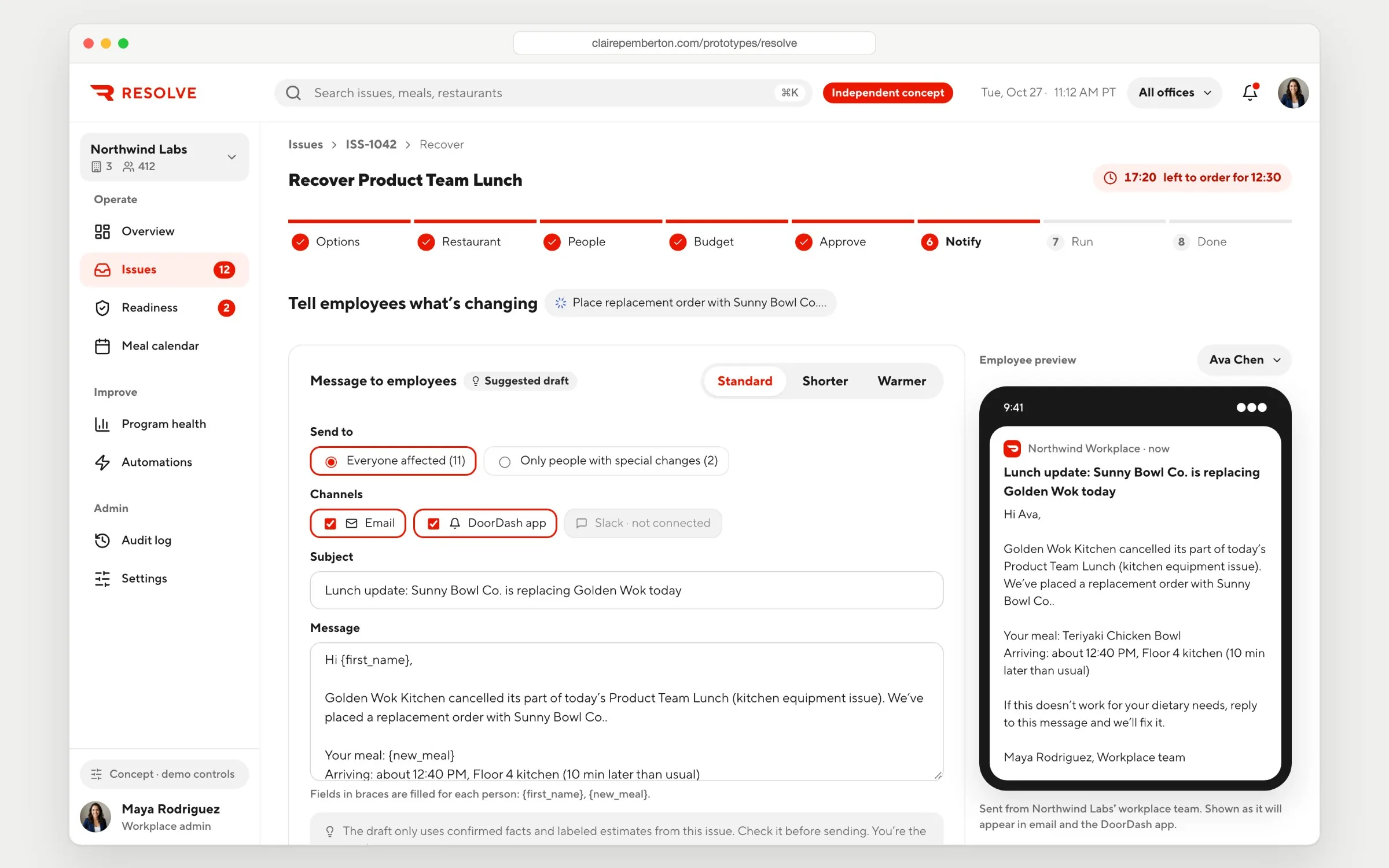Click the Approve step checkmark

(804, 242)
